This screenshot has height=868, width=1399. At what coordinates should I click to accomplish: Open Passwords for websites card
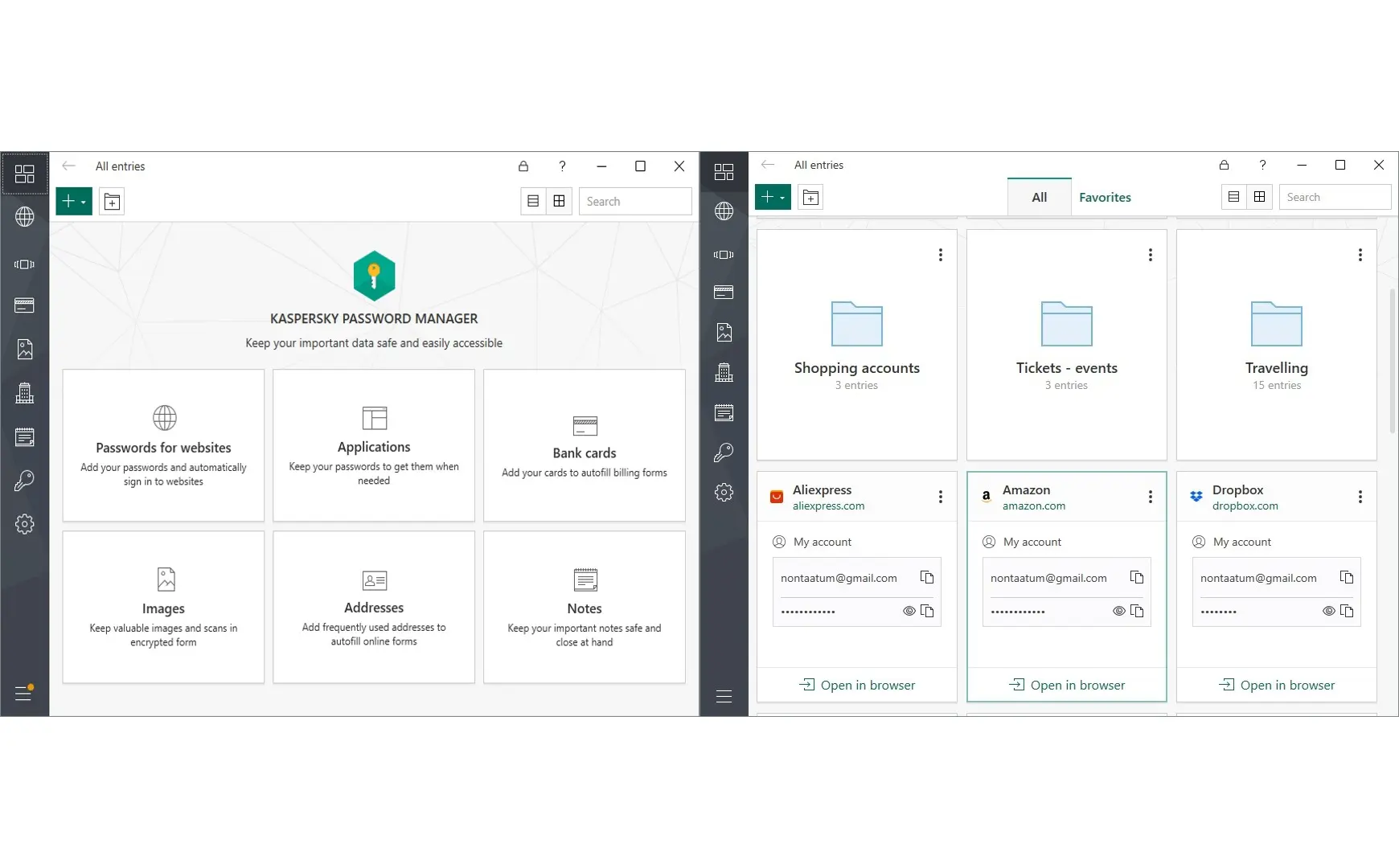(x=163, y=445)
